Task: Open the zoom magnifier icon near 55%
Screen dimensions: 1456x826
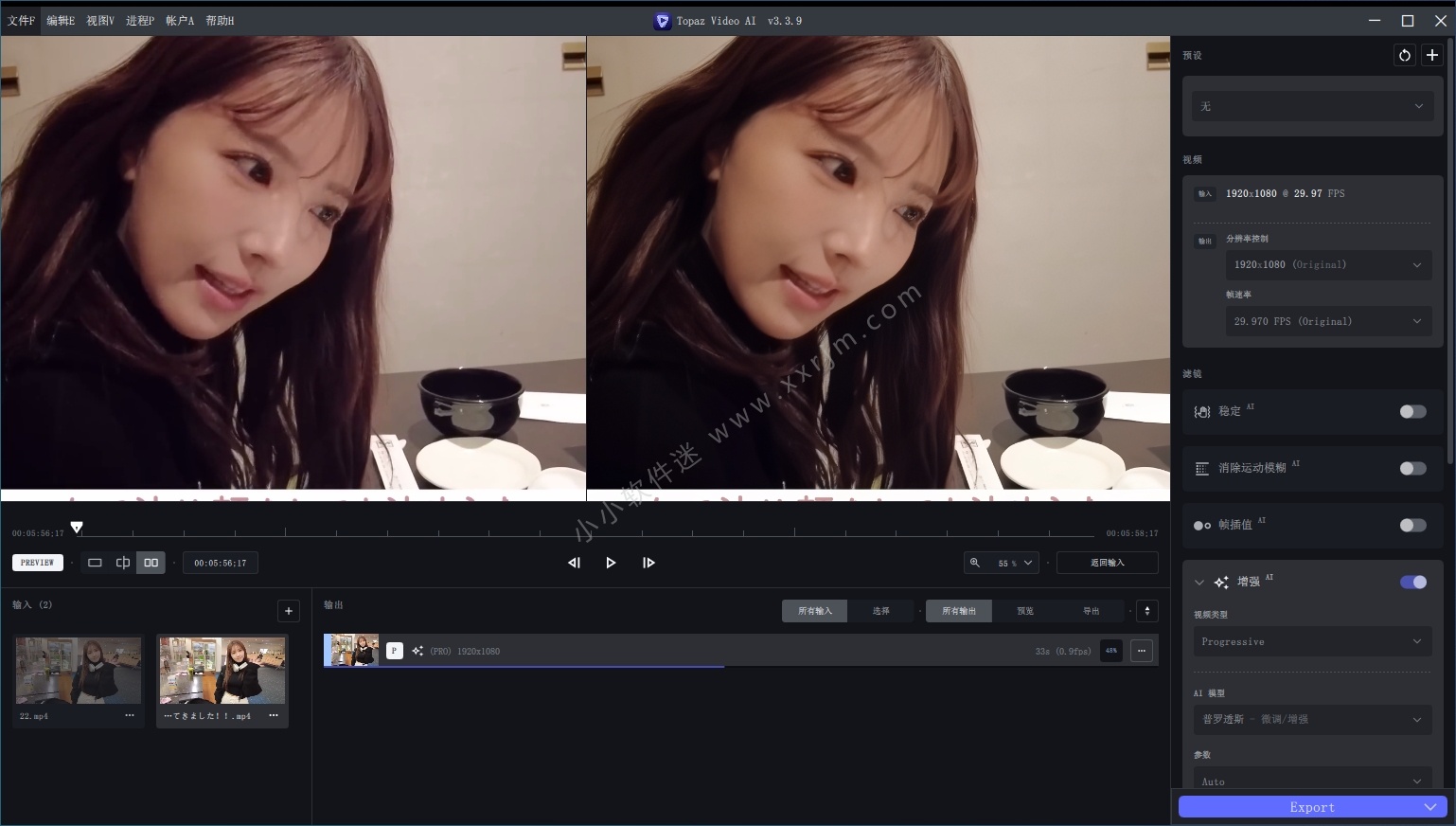Action: click(x=976, y=562)
